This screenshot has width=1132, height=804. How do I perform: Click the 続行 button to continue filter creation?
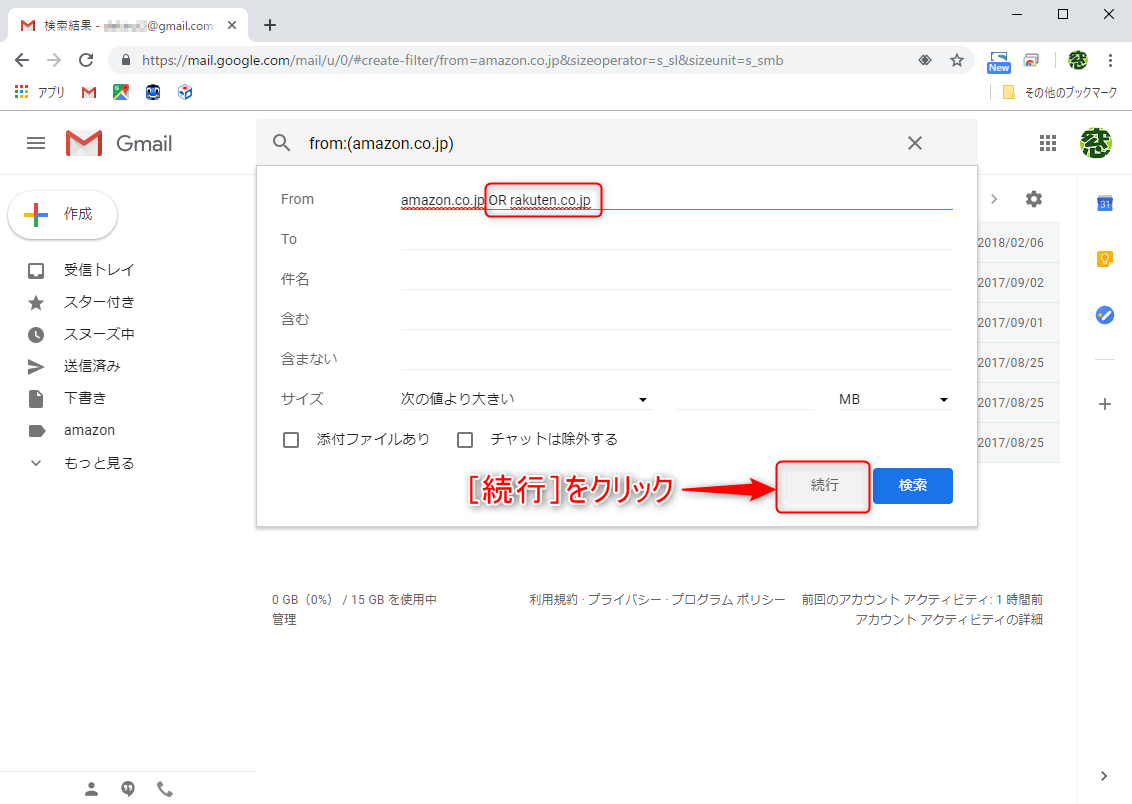pos(823,485)
